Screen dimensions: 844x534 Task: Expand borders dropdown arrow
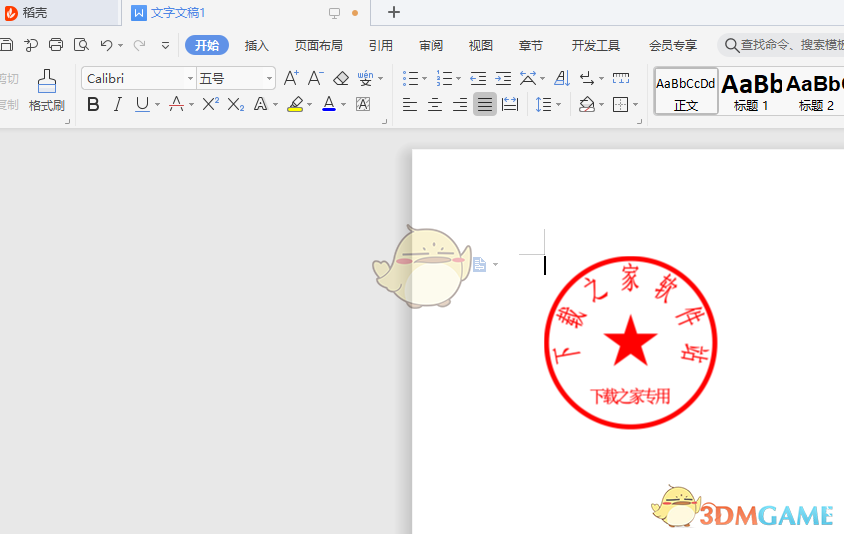pos(636,104)
